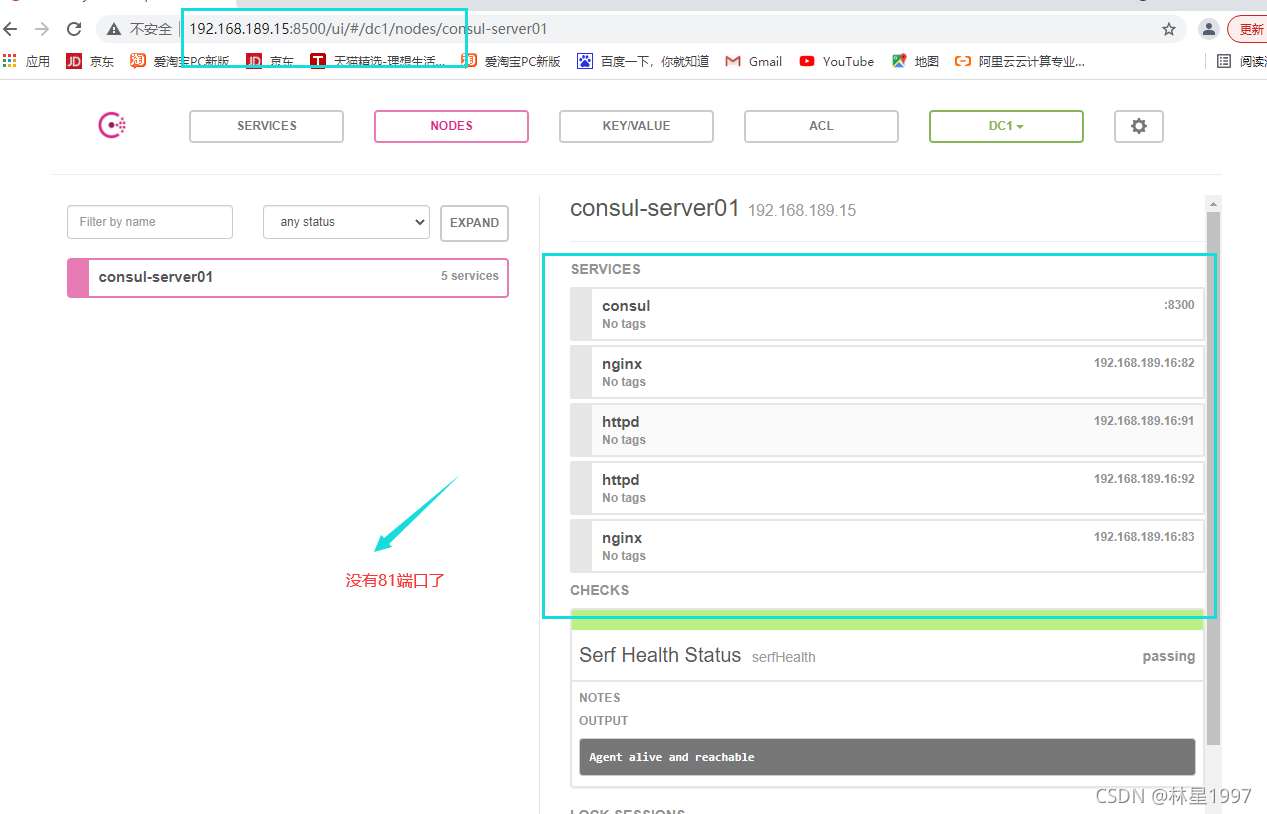Open the 百度一下 bookmark
1267x814 pixels.
(x=643, y=61)
